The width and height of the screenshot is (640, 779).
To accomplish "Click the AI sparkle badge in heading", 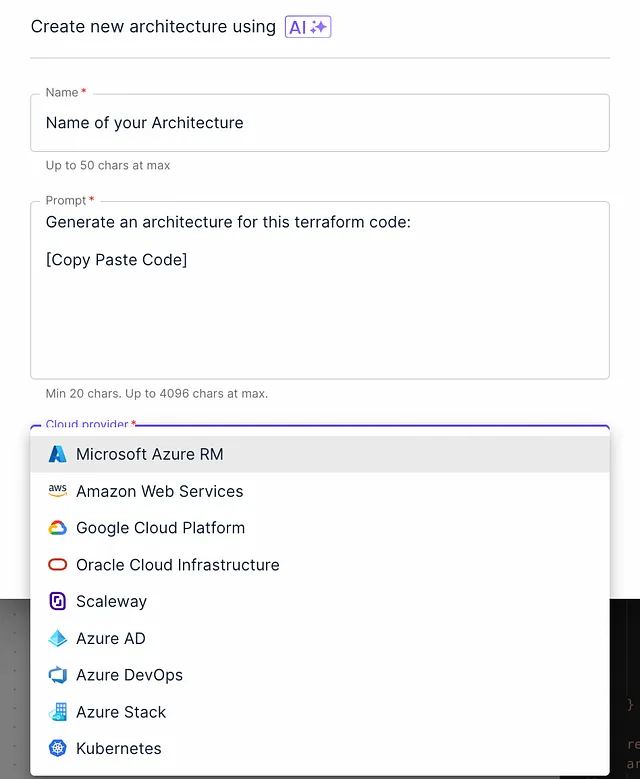I will tap(308, 27).
